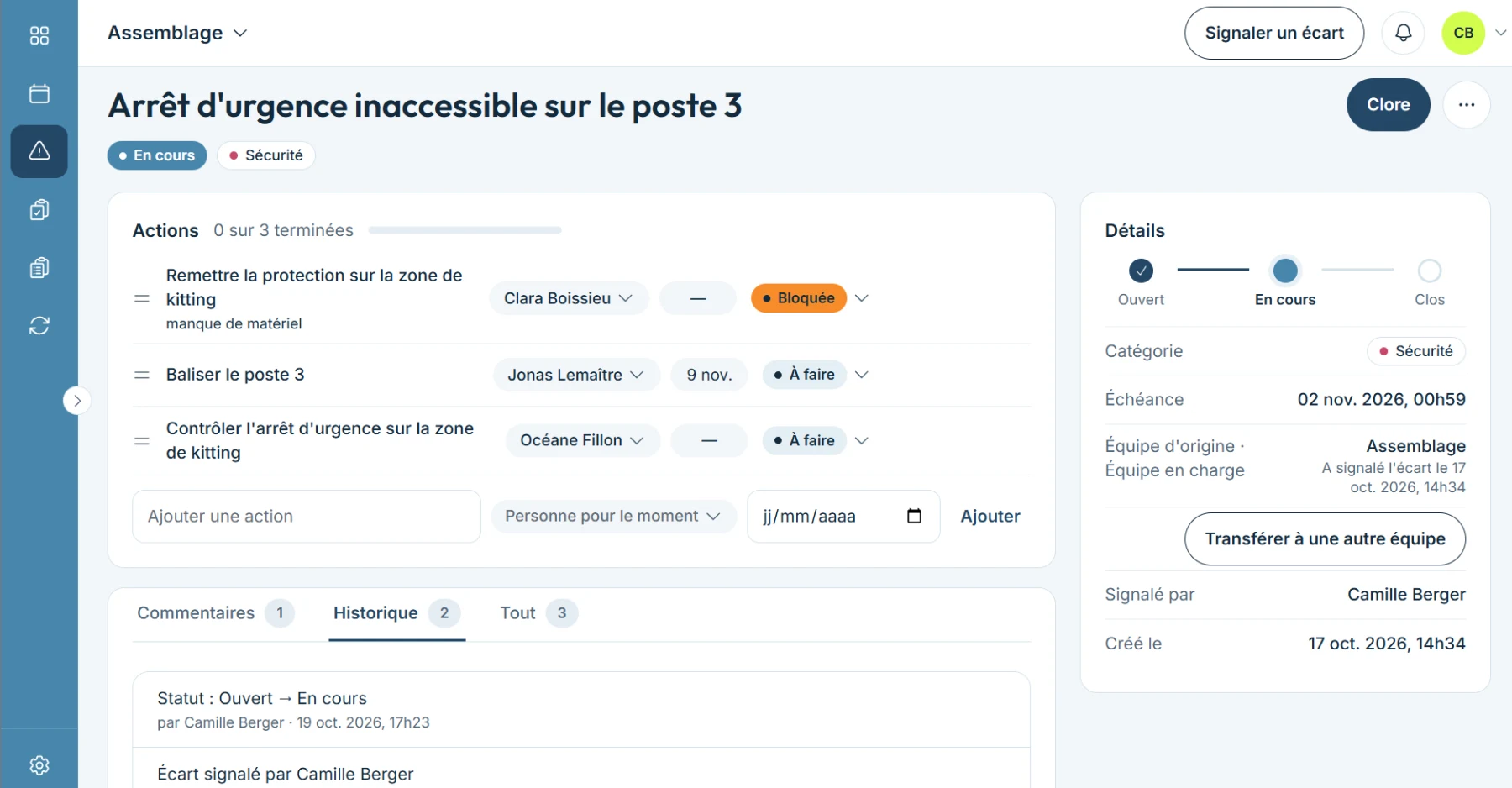The height and width of the screenshot is (788, 1512).
Task: Open settings gear icon in sidebar
Action: click(x=39, y=765)
